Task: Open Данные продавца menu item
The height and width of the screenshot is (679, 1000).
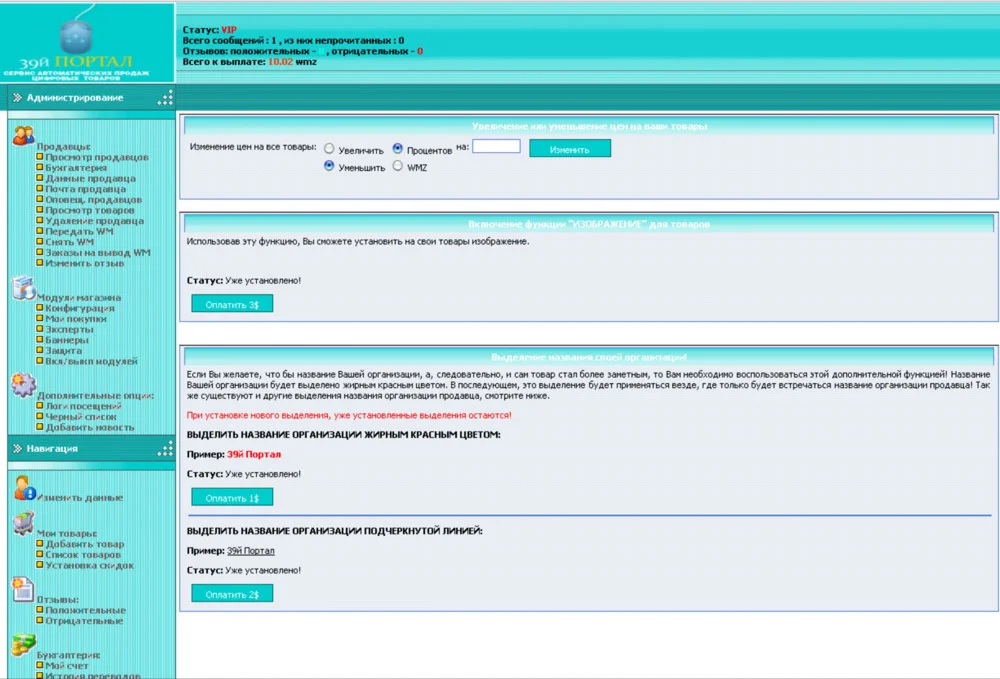Action: [x=91, y=179]
